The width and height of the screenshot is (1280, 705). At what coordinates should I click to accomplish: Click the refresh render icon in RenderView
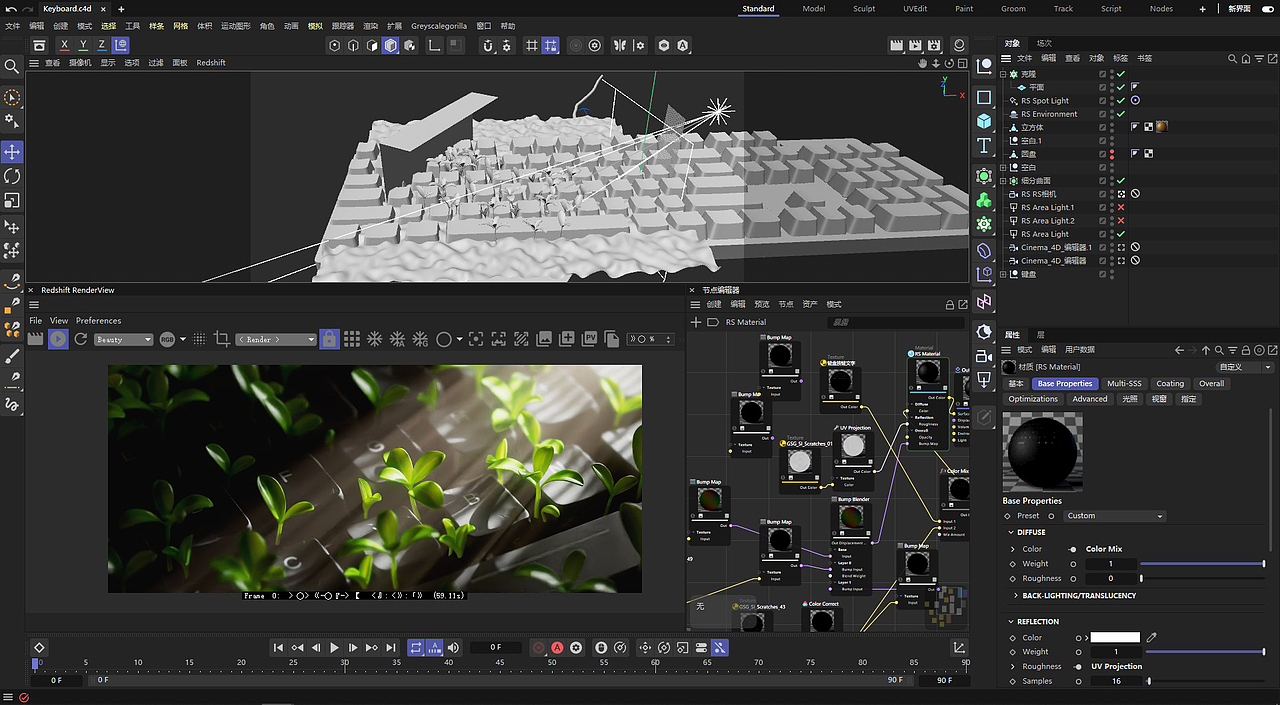click(81, 339)
